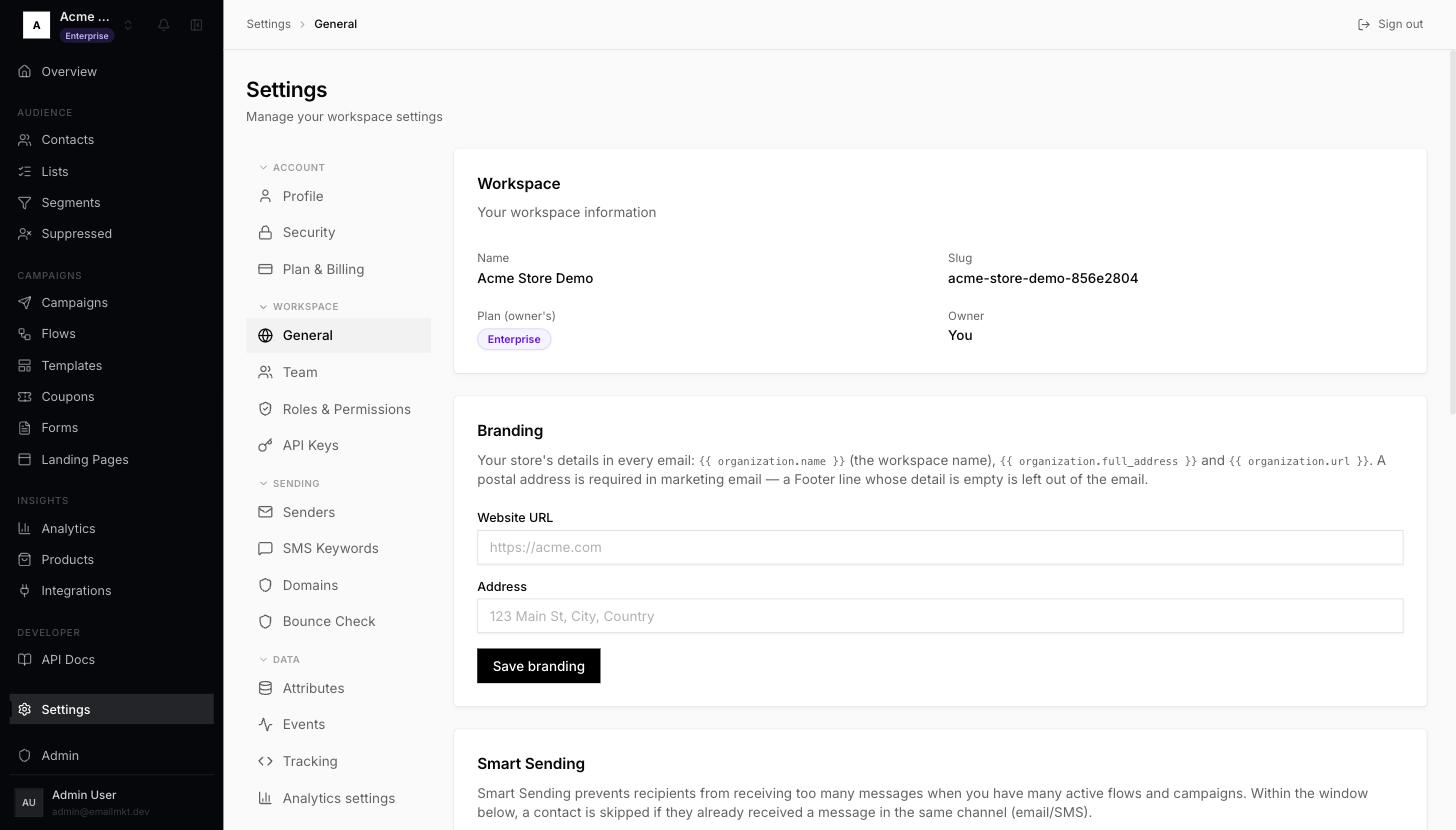Viewport: 1456px width, 830px height.
Task: Click the Campaigns paper-plane icon
Action: (25, 303)
